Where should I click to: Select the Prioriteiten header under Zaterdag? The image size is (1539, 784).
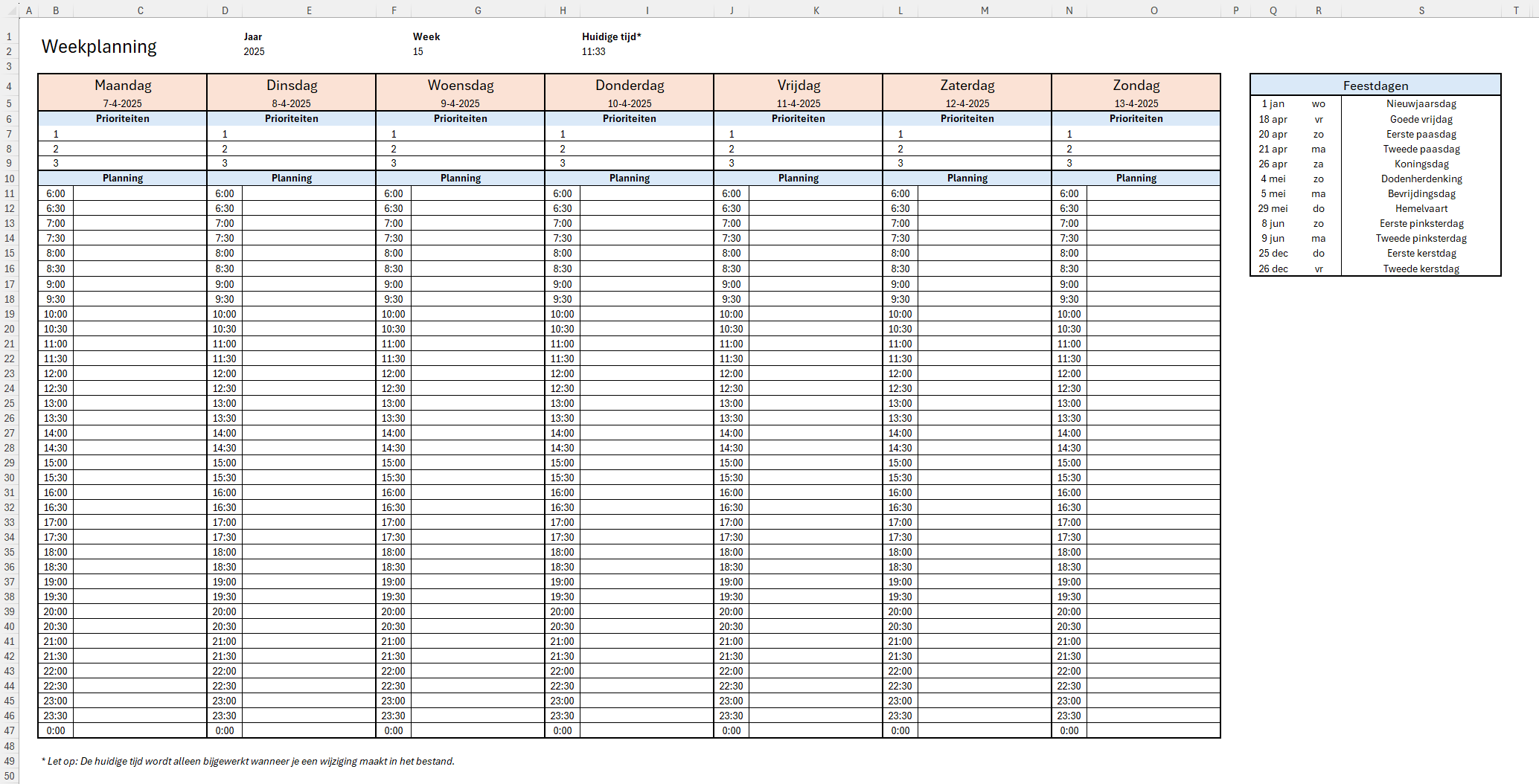[x=967, y=118]
